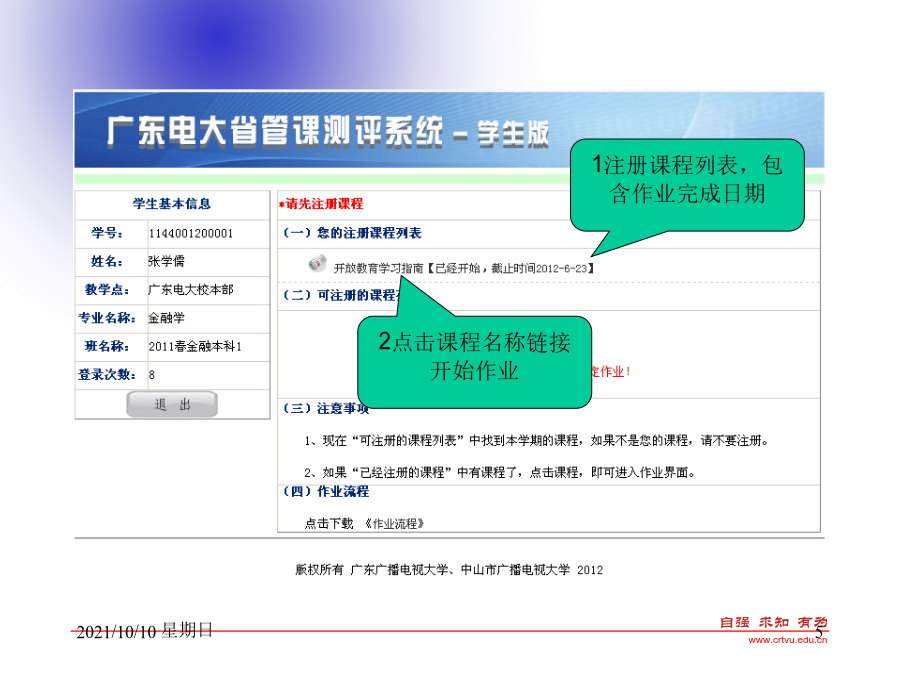Screen dimensions: 900x675
Task: Select the login count value 8
Action: [152, 375]
